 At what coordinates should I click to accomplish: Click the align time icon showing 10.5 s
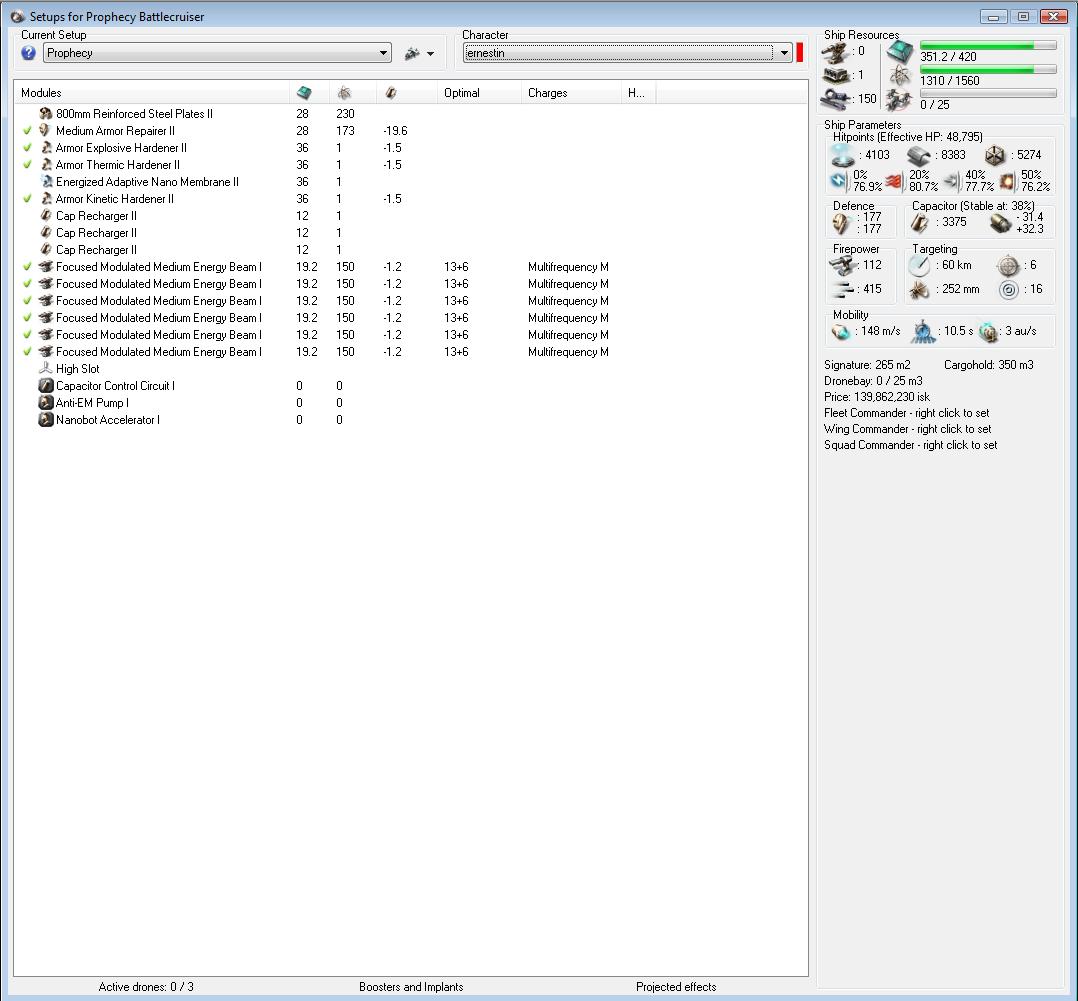tap(923, 332)
